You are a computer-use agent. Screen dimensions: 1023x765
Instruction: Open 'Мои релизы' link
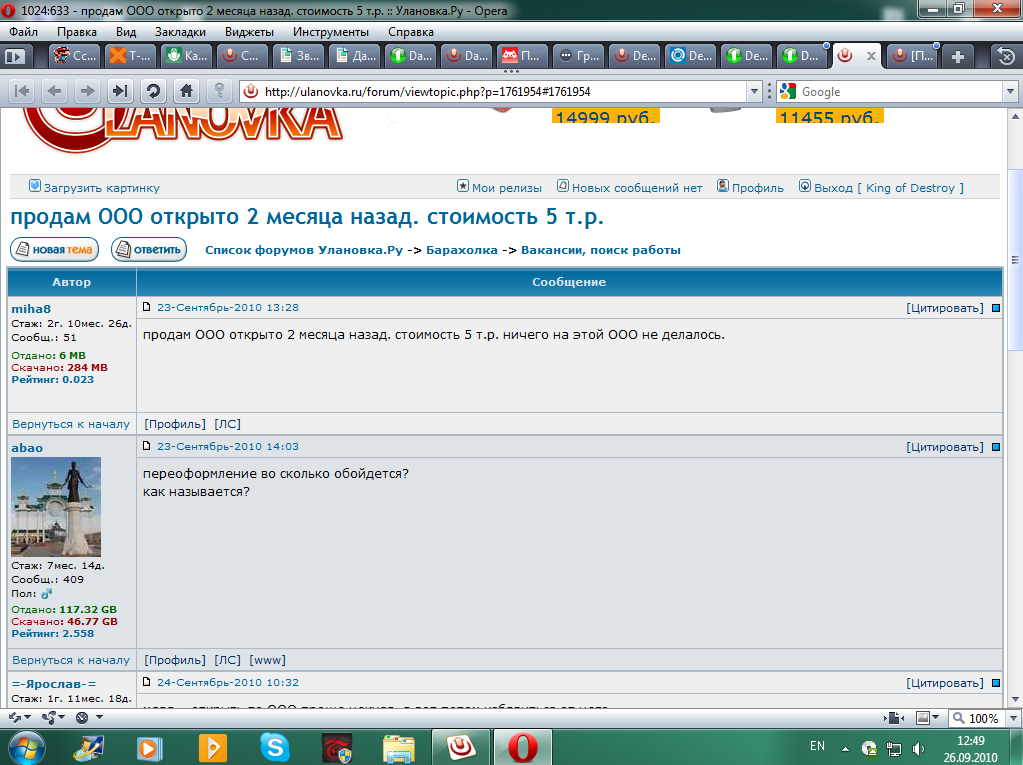tap(506, 188)
